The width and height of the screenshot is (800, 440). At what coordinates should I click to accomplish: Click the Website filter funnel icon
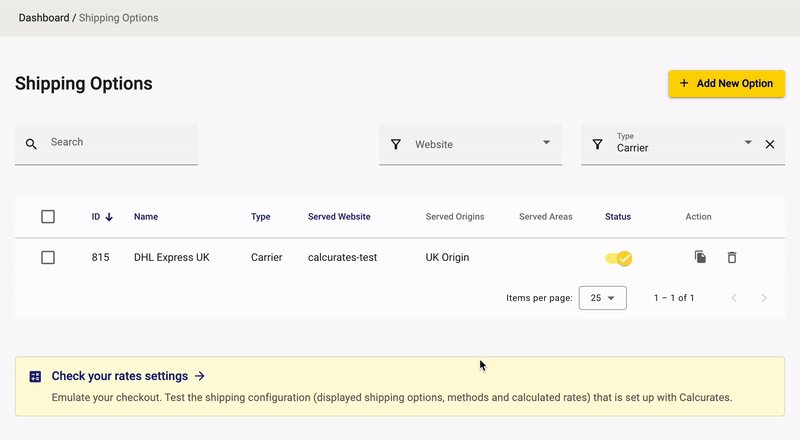click(395, 144)
